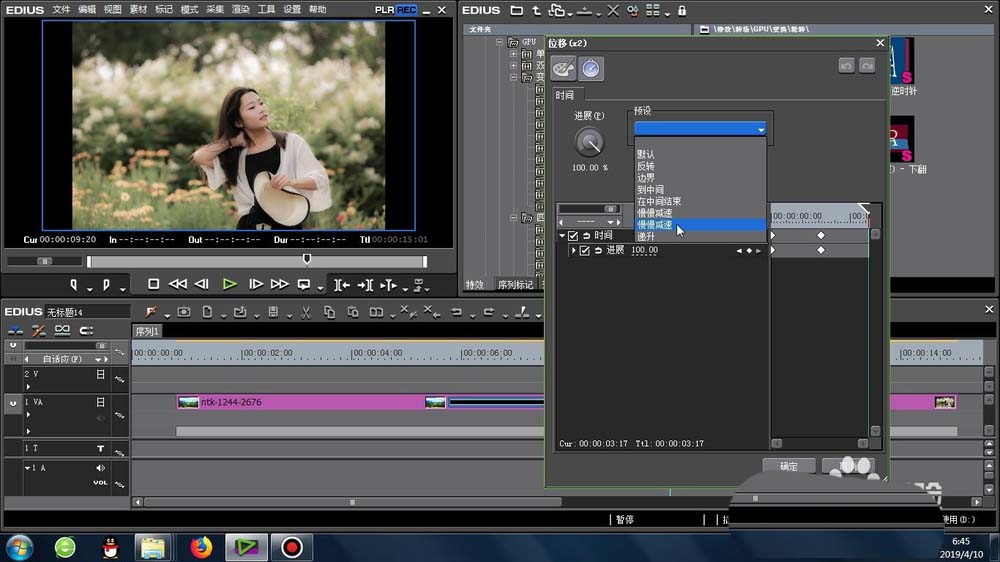This screenshot has width=1000, height=562.
Task: Open the 自适应 timeline scale dropdown
Action: click(98, 359)
